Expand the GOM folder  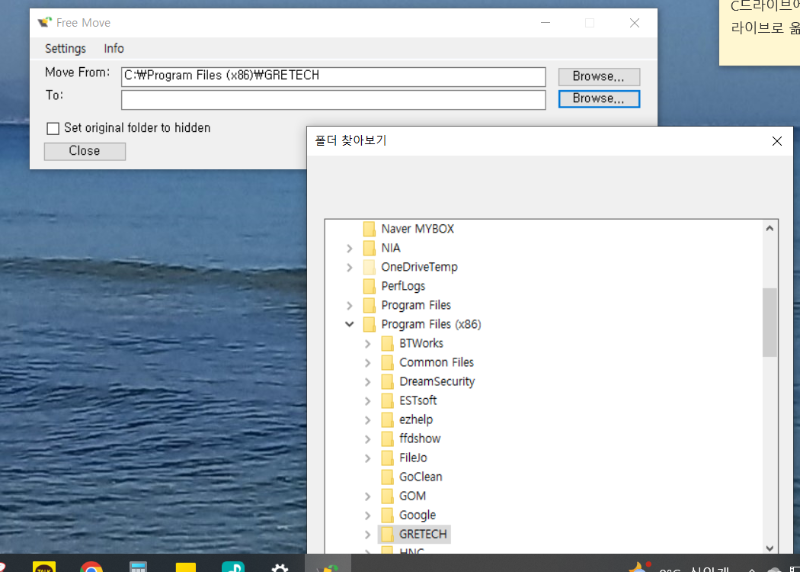pyautogui.click(x=368, y=496)
